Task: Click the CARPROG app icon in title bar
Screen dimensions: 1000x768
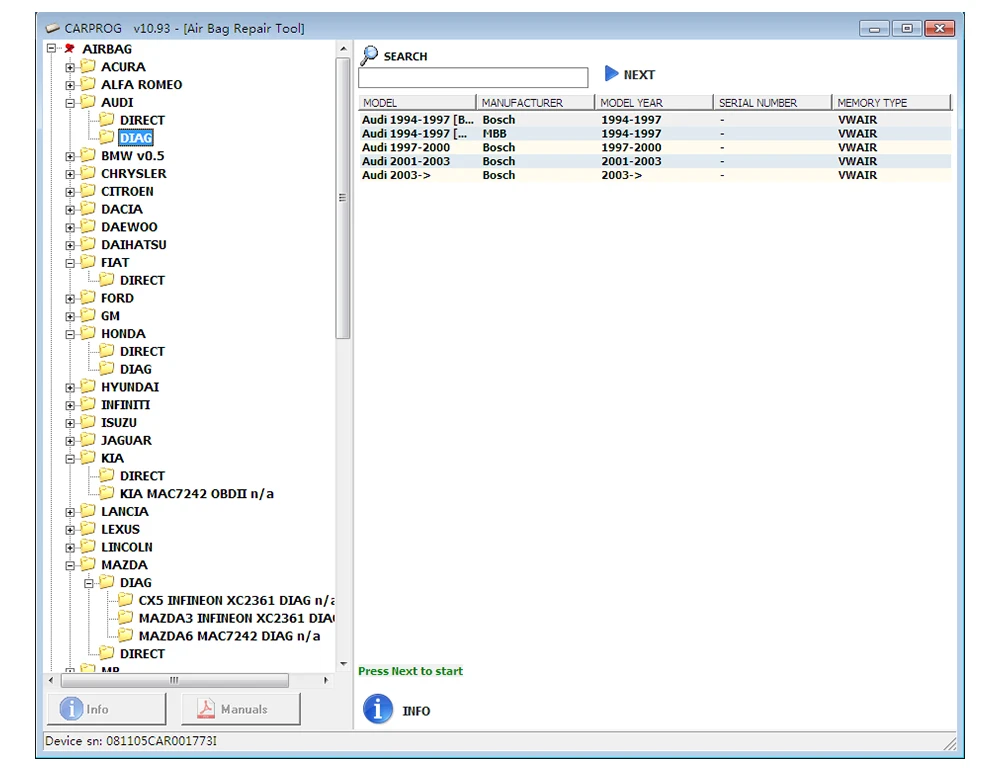Action: (52, 28)
